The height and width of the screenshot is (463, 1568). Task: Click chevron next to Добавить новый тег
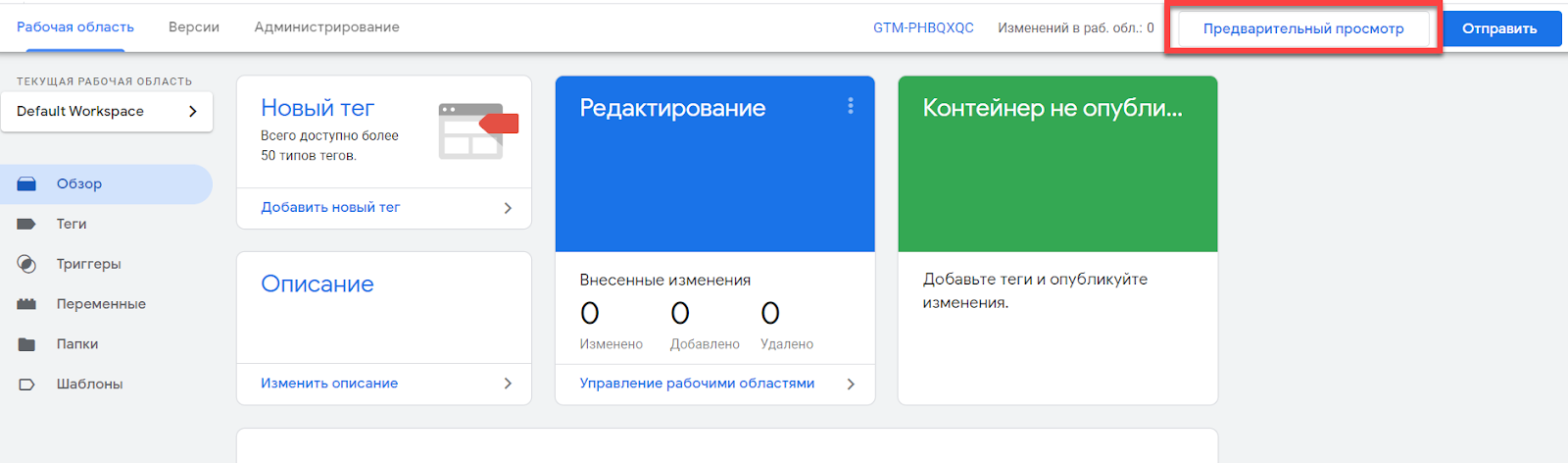[x=508, y=208]
